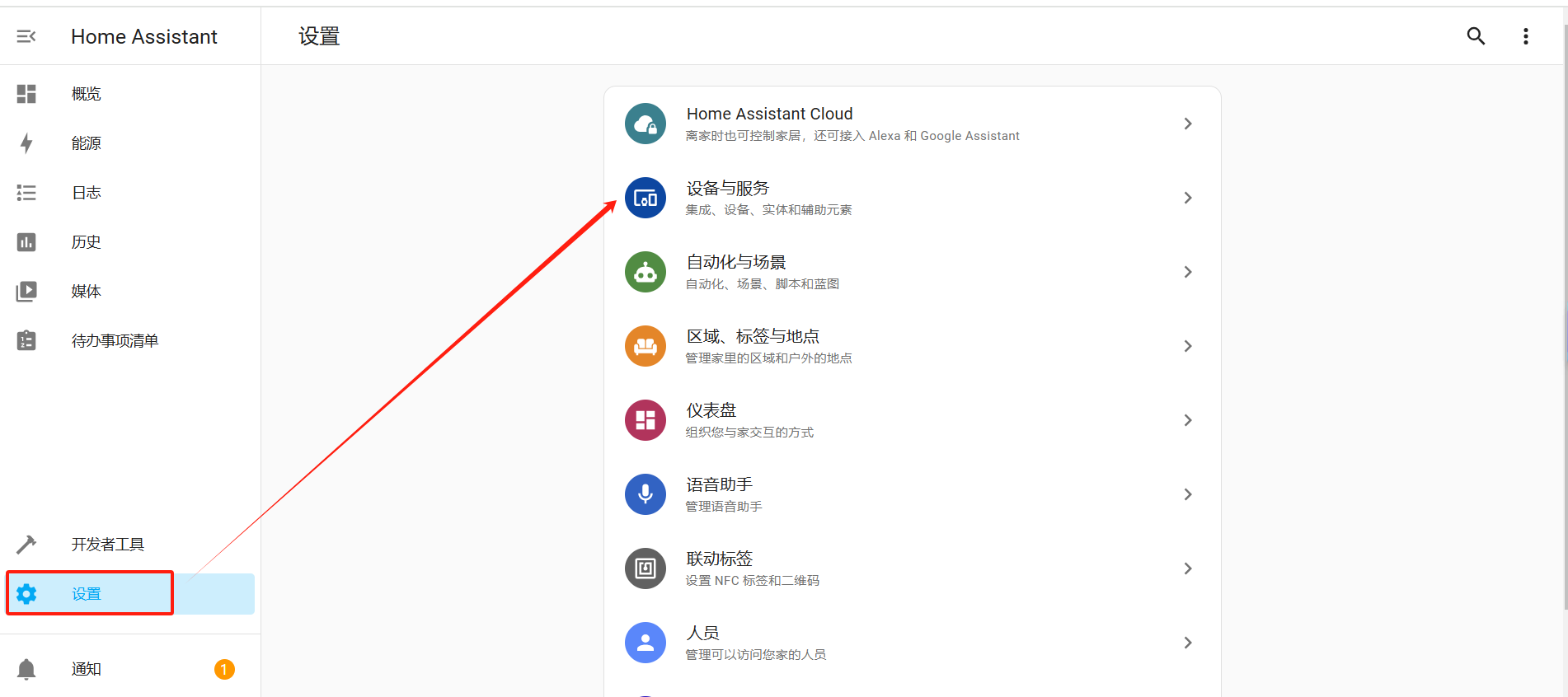The height and width of the screenshot is (697, 1568).
Task: Click the text 组织您与家交互的方式
Action: click(749, 433)
